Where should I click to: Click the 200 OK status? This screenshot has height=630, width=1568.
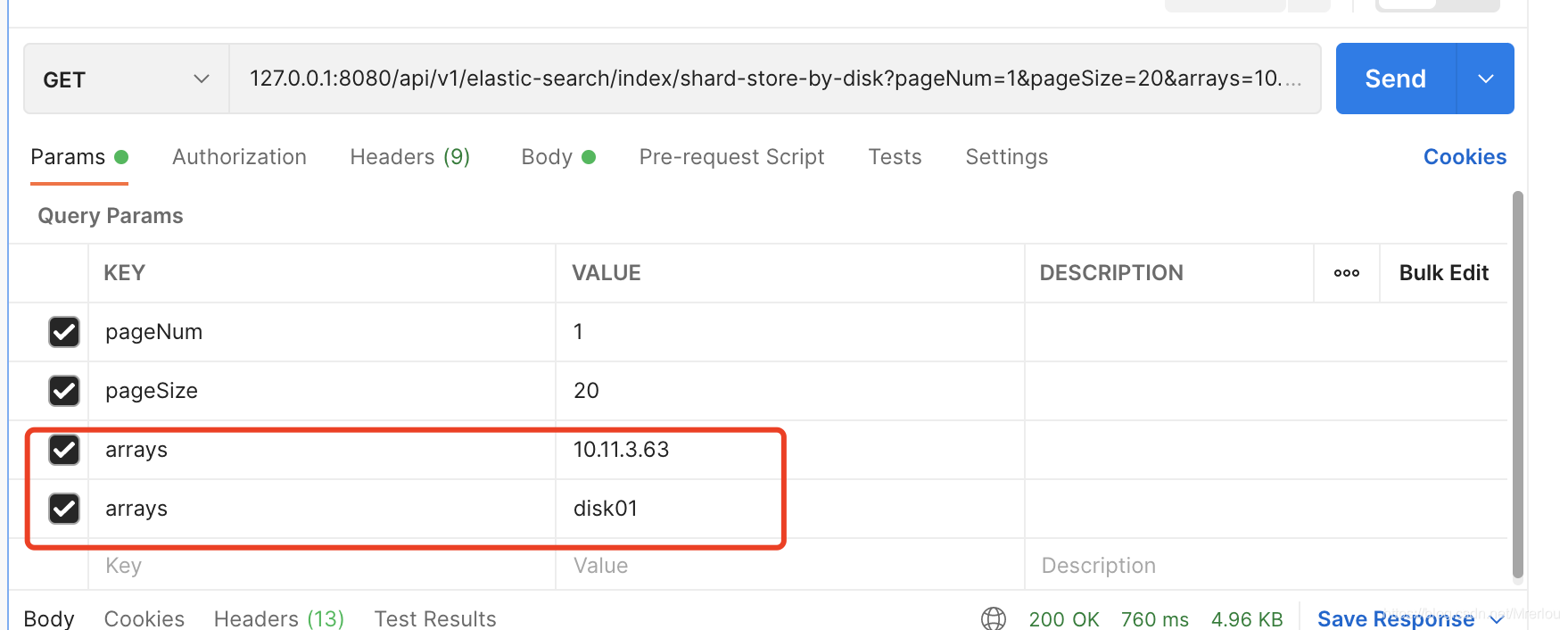pos(1064,618)
